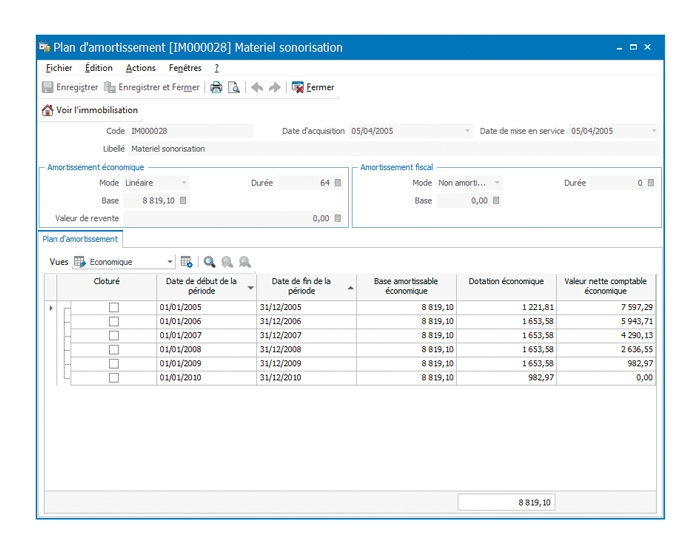The height and width of the screenshot is (543, 700).
Task: Go to the next record arrow
Action: tap(274, 88)
